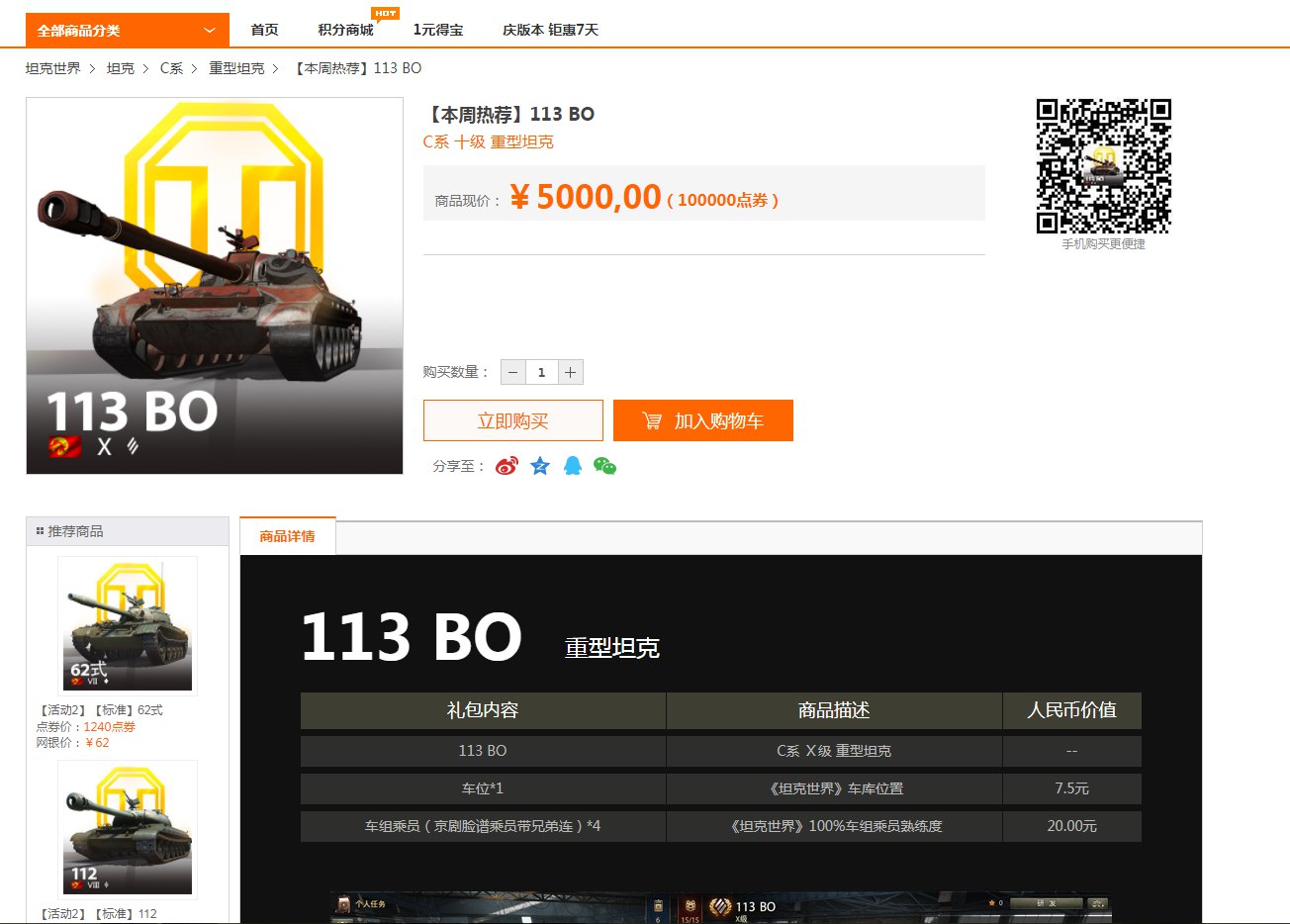Click the 【本周热荐】113 BO breadcrumb text
Viewport: 1290px width, 924px height.
click(357, 68)
